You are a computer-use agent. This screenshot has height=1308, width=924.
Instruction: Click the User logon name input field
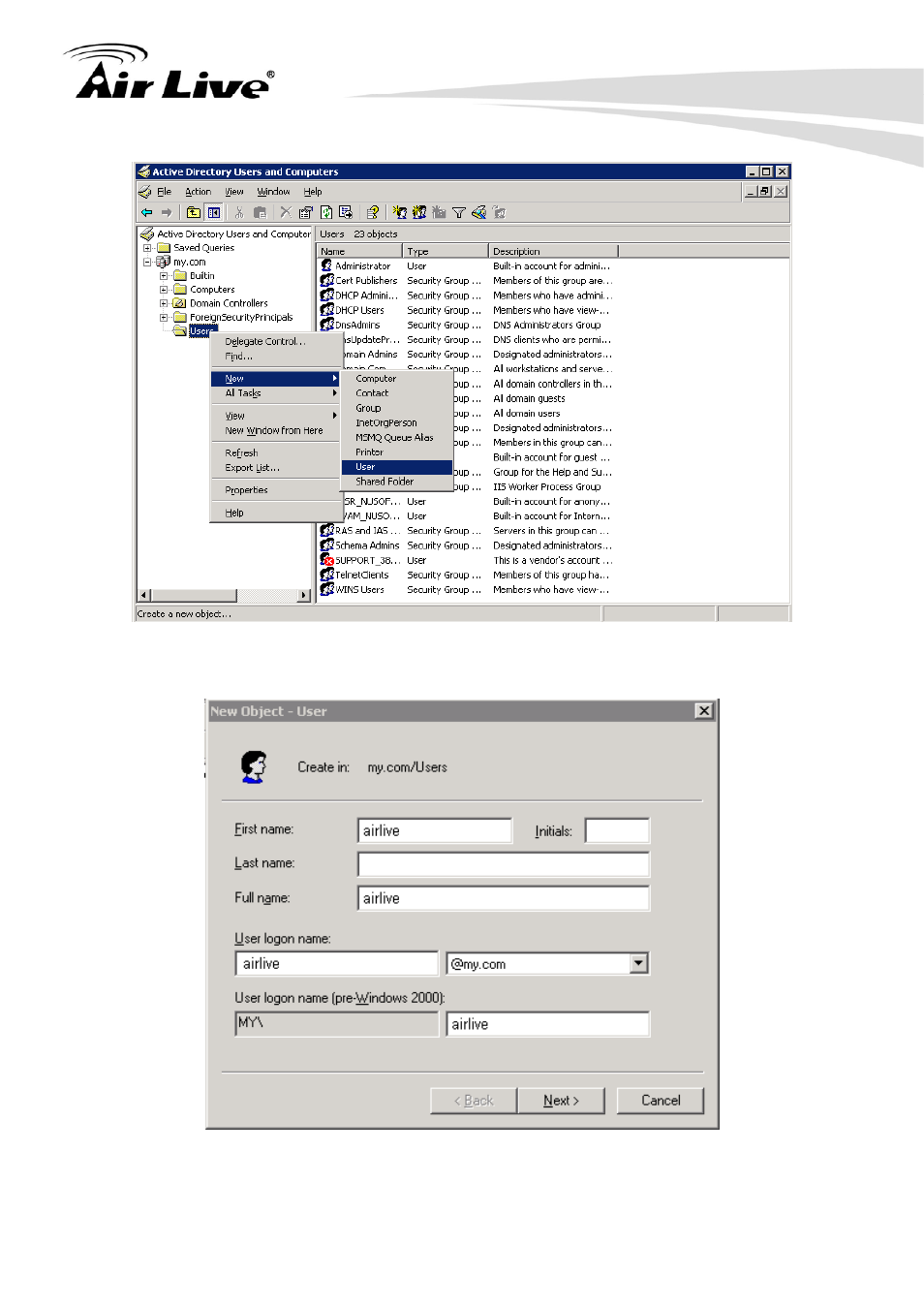pyautogui.click(x=337, y=963)
